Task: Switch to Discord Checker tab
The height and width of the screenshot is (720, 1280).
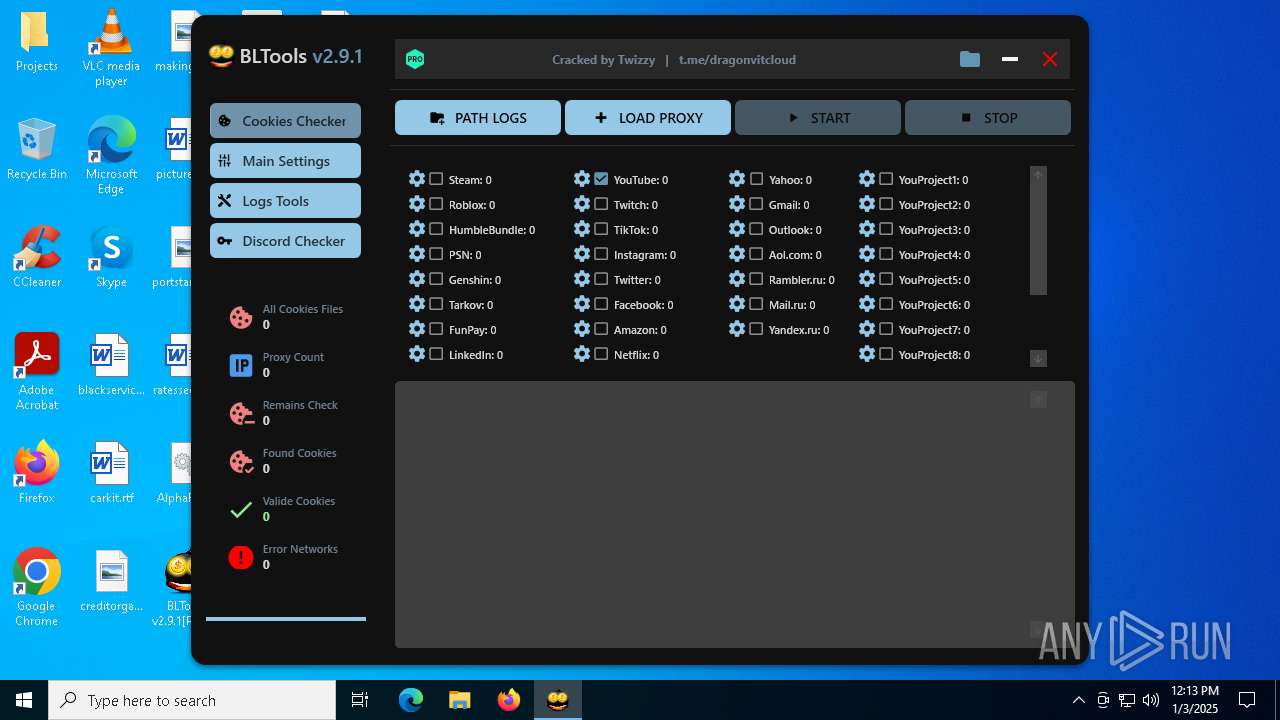Action: (285, 240)
